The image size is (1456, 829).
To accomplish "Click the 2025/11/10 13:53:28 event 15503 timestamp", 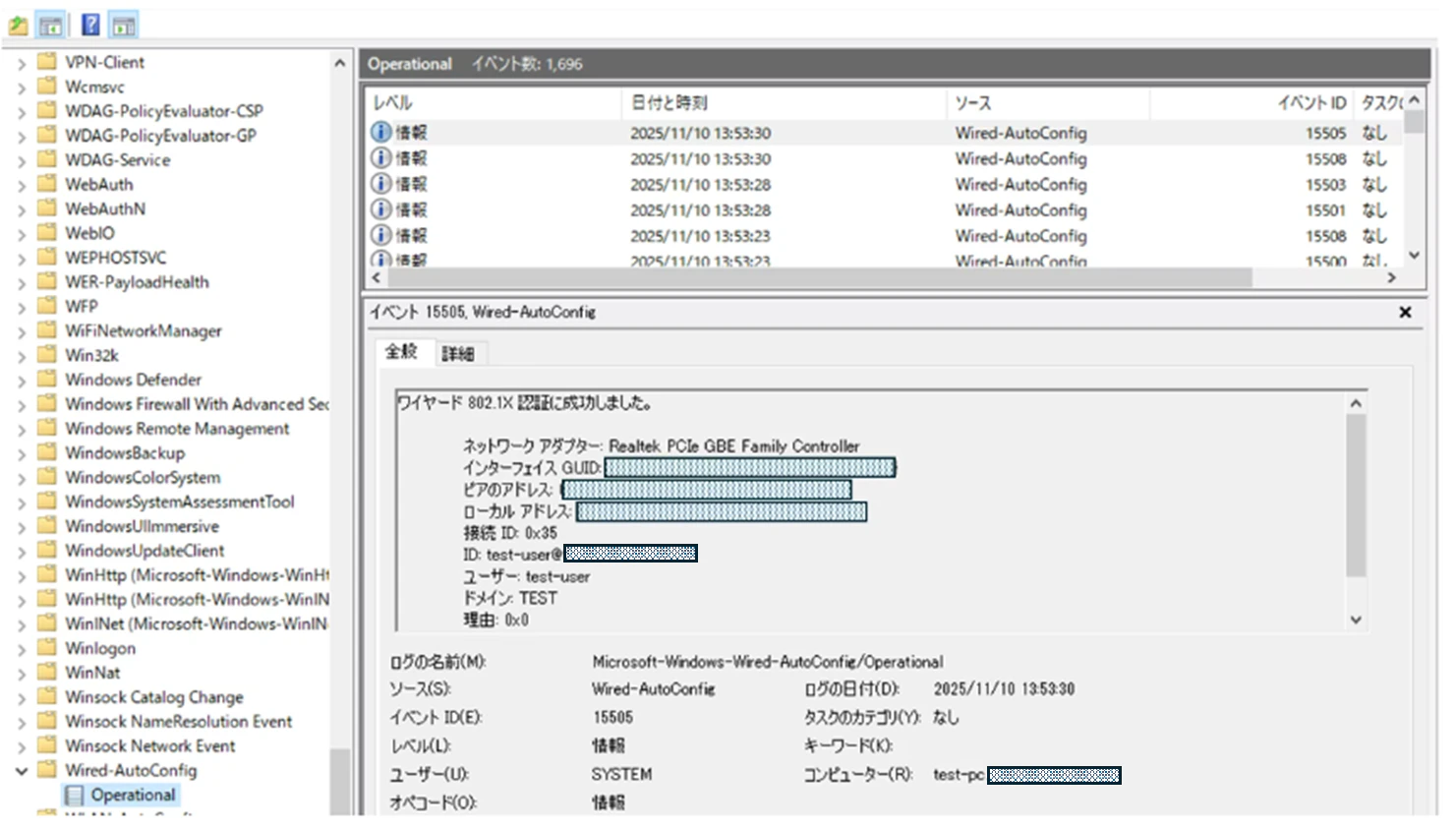I will 700,184.
